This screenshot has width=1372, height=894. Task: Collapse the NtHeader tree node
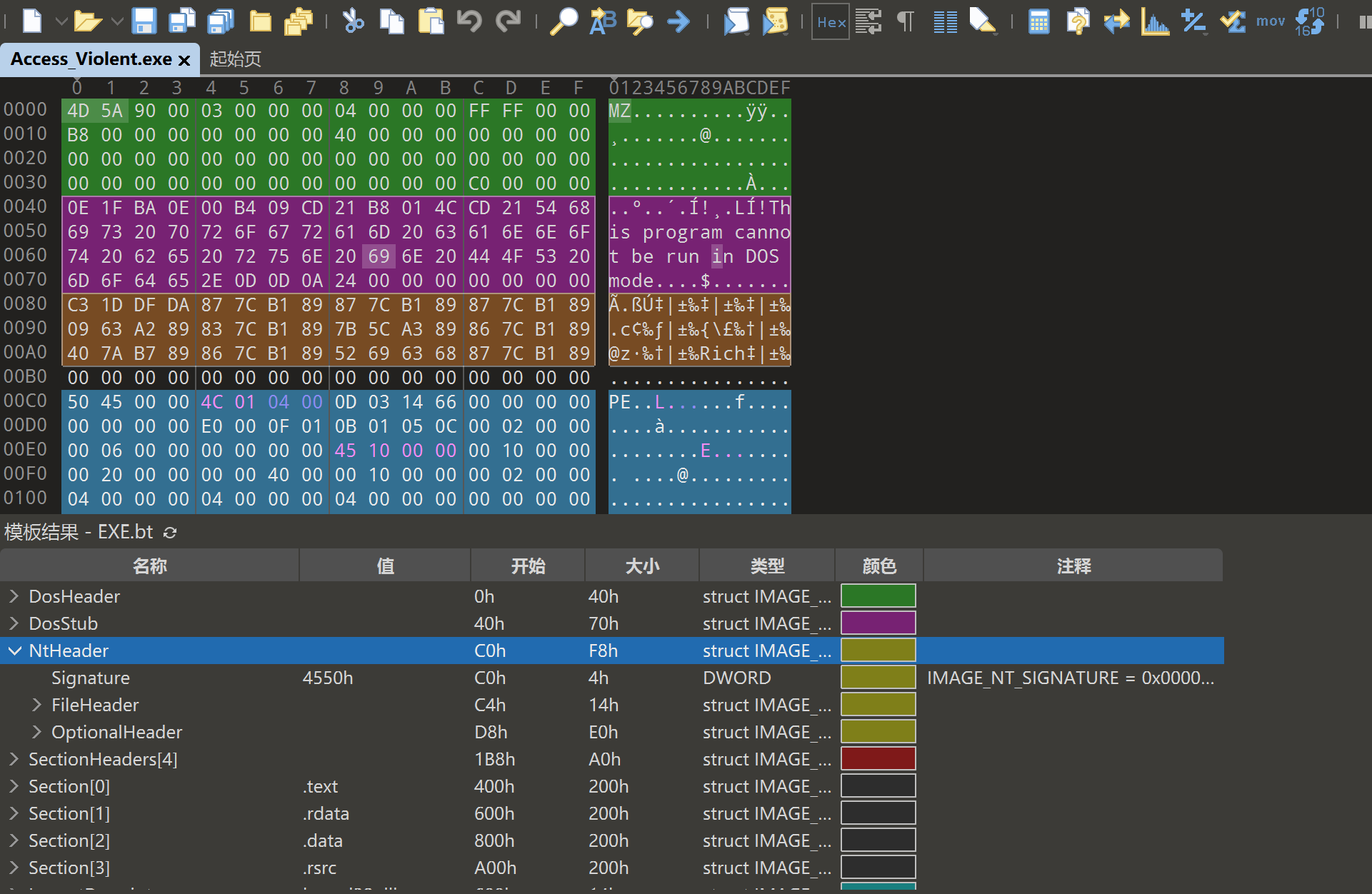pos(14,651)
